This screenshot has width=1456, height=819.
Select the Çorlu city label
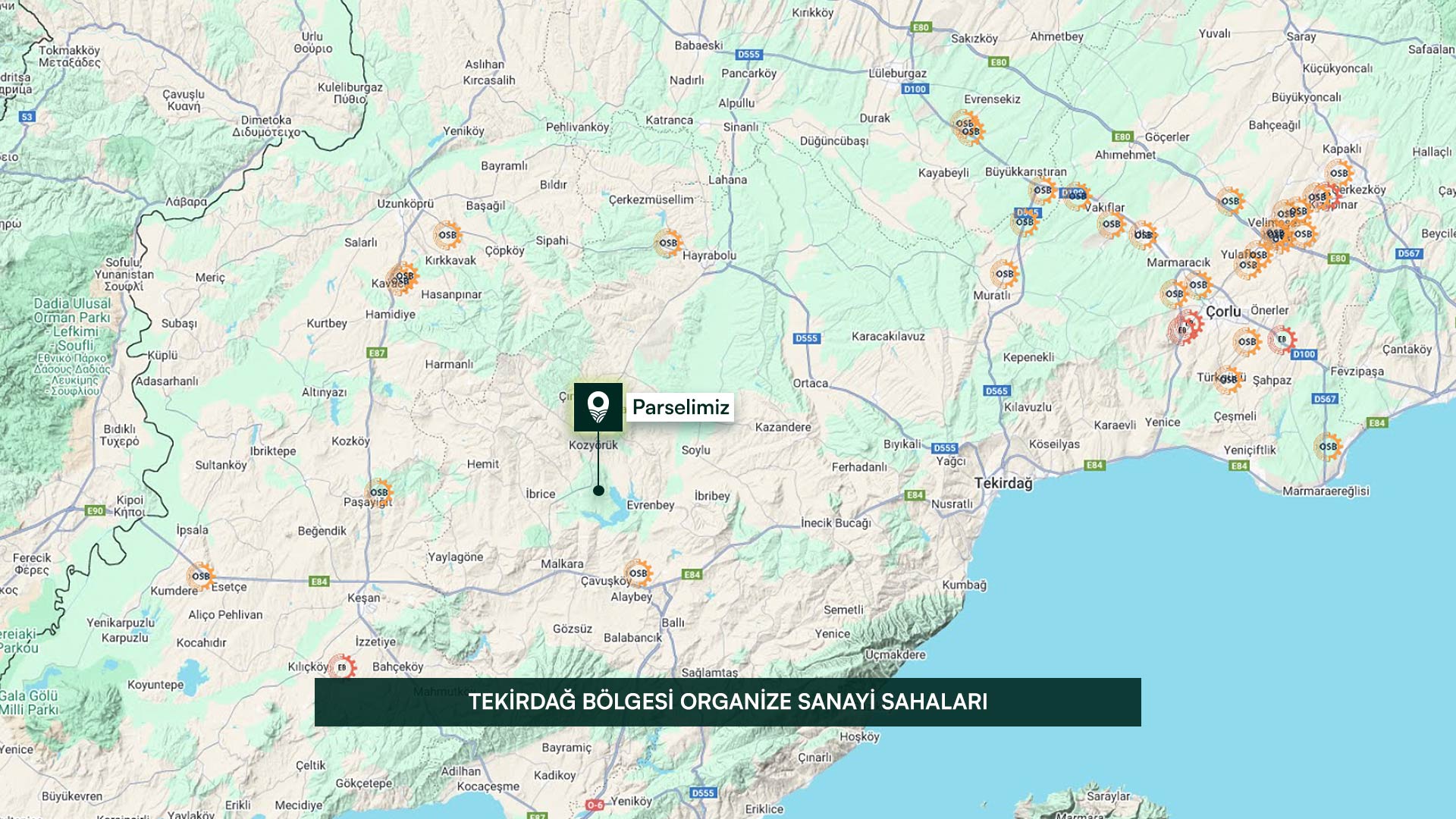click(x=1223, y=312)
